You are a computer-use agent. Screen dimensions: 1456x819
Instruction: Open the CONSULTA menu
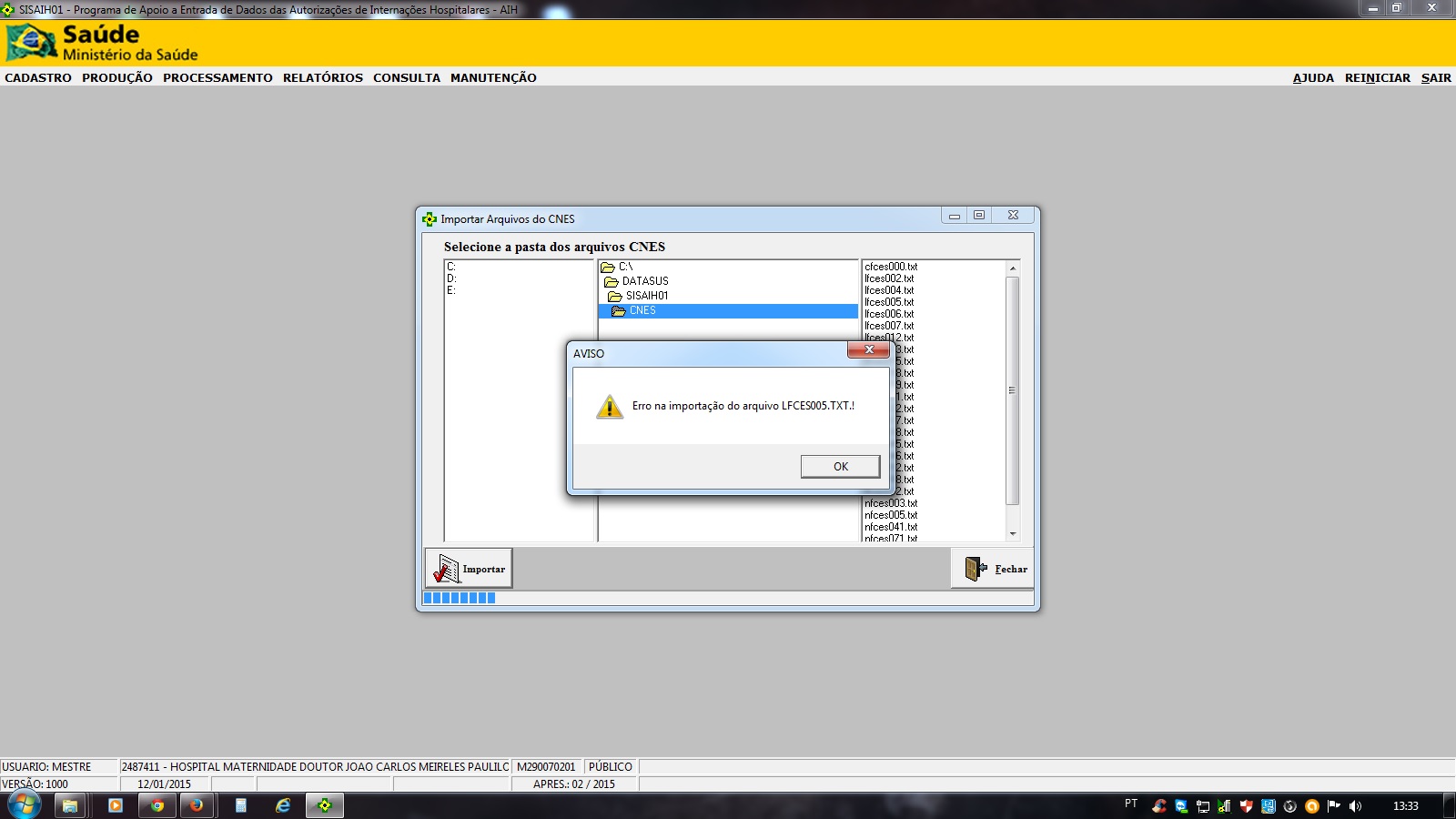407,78
